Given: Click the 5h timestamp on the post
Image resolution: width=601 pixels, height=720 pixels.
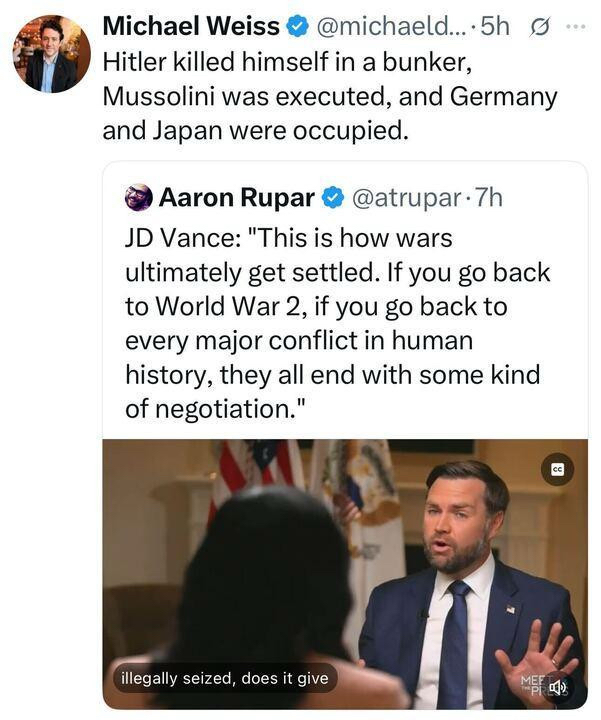Looking at the screenshot, I should click(x=495, y=25).
